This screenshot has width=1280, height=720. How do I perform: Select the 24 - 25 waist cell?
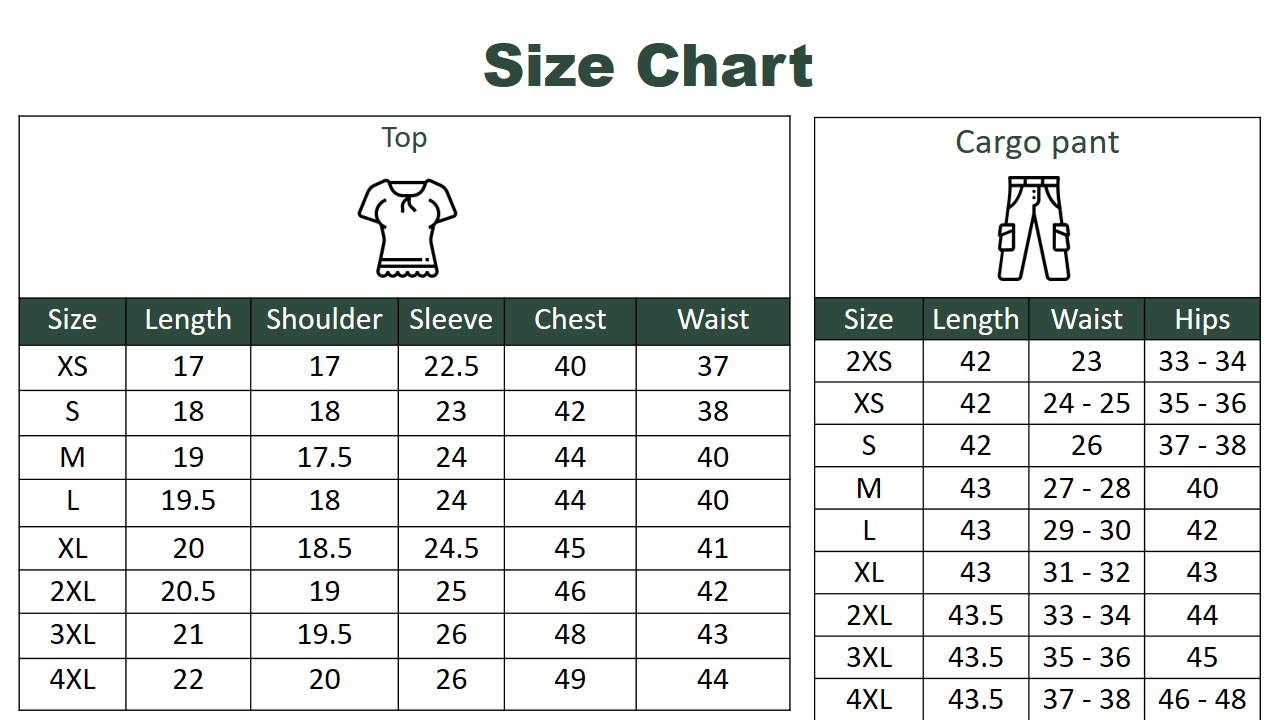1087,403
